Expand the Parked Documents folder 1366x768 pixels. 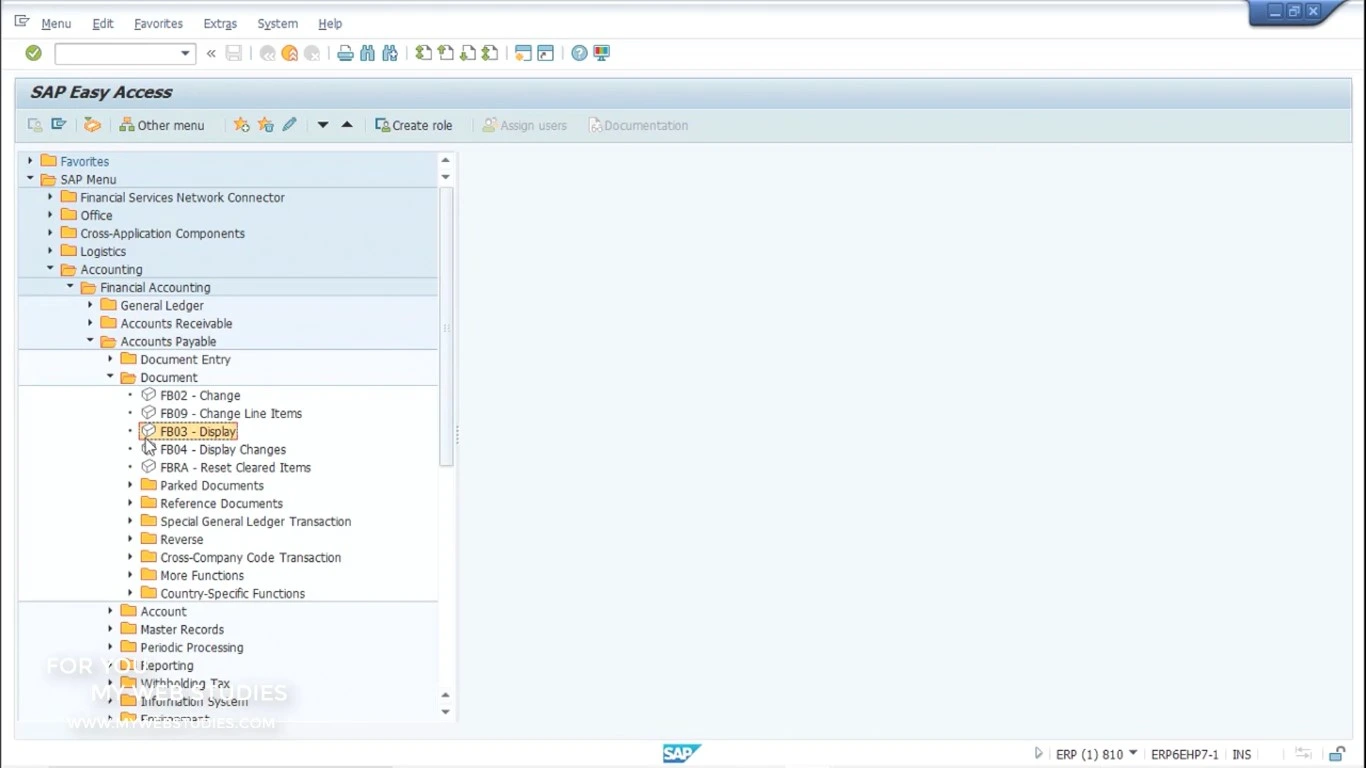[x=130, y=485]
